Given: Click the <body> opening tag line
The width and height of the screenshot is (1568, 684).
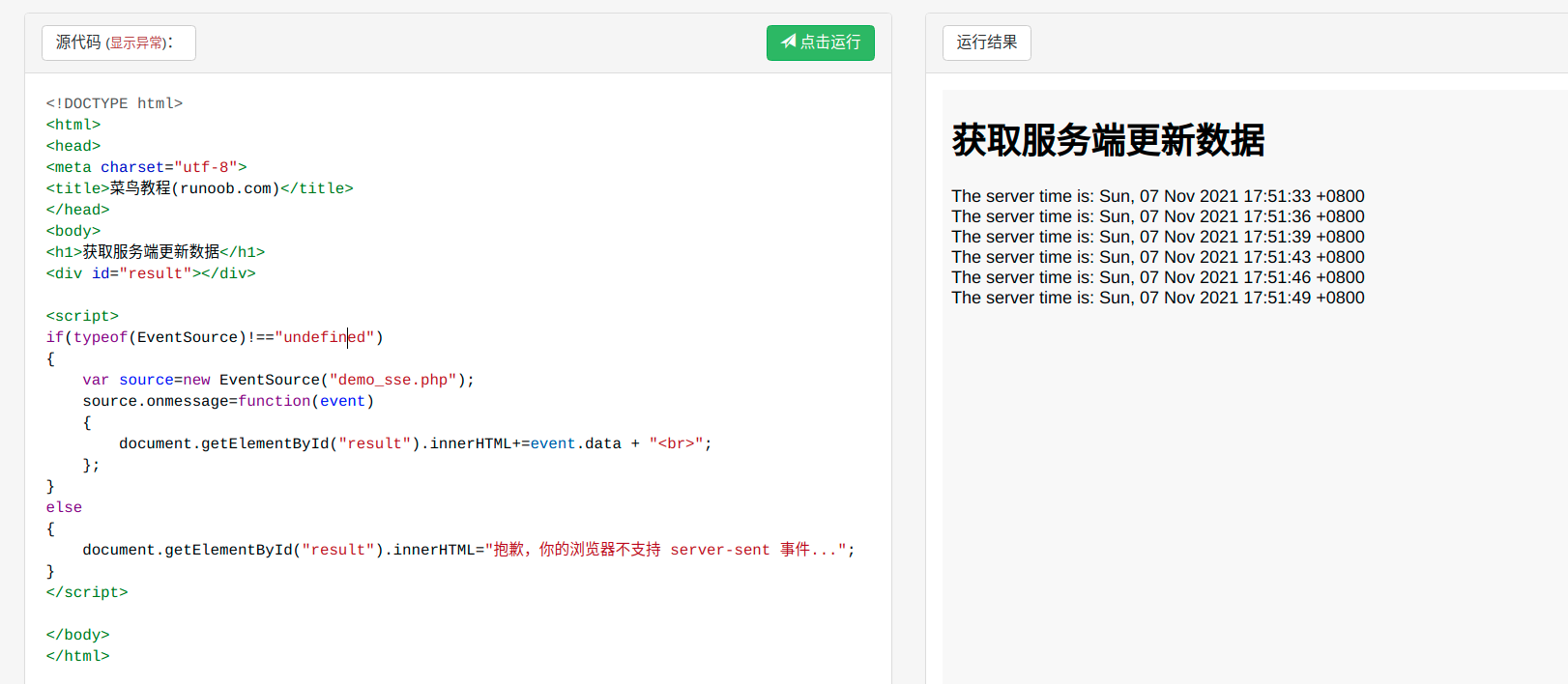Looking at the screenshot, I should click(x=73, y=231).
